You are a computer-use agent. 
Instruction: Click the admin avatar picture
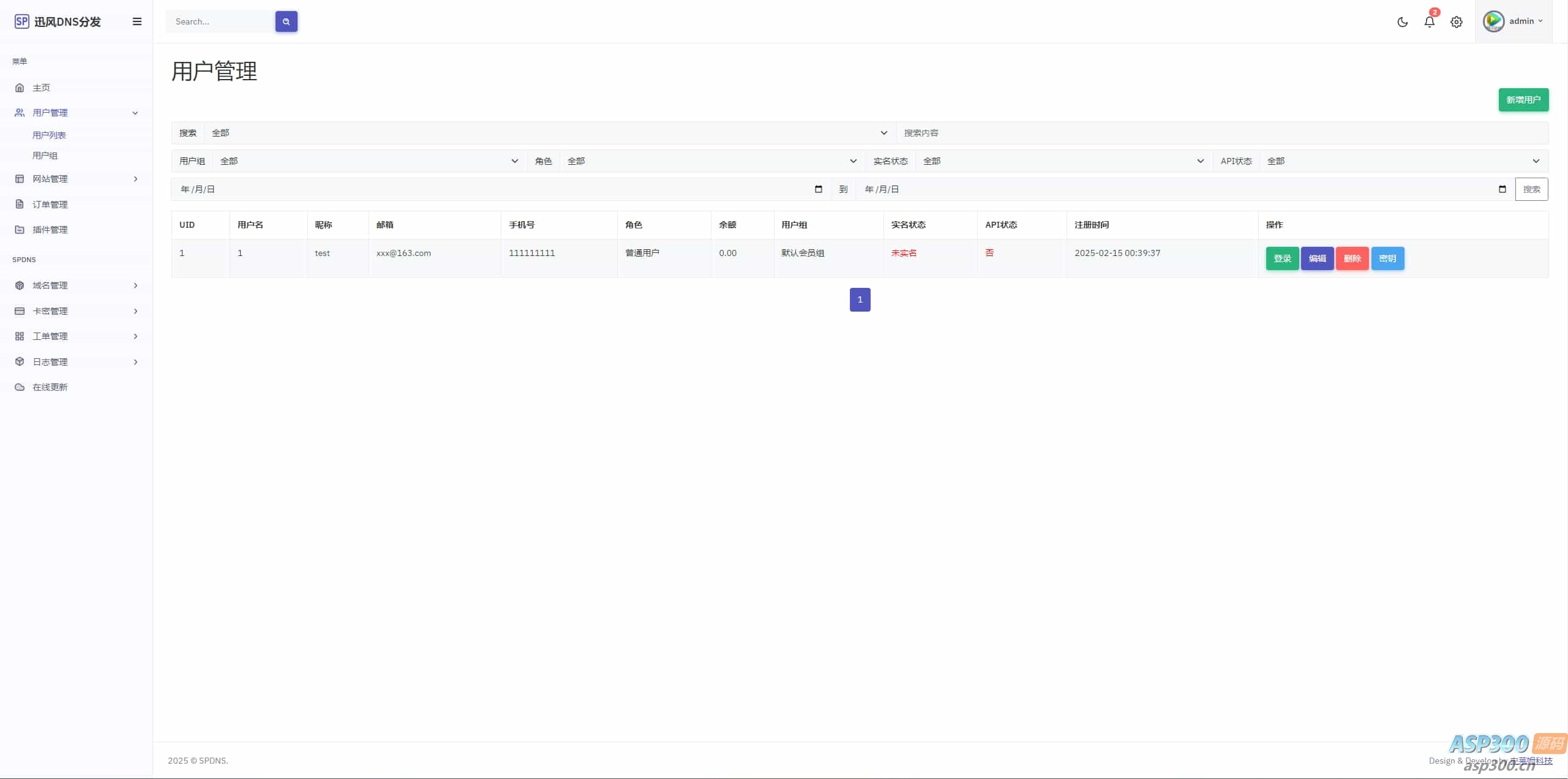(1493, 21)
